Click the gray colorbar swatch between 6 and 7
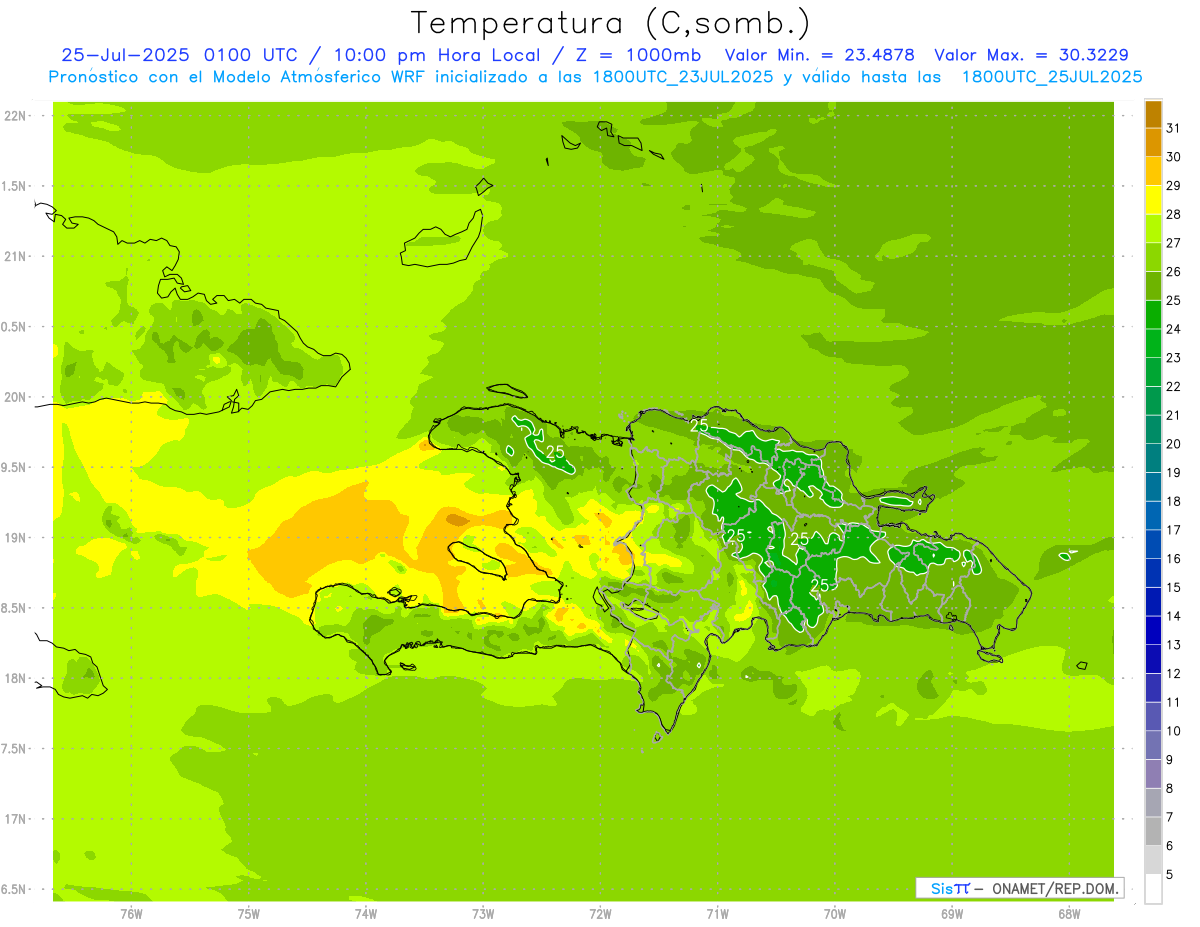 click(x=1153, y=831)
